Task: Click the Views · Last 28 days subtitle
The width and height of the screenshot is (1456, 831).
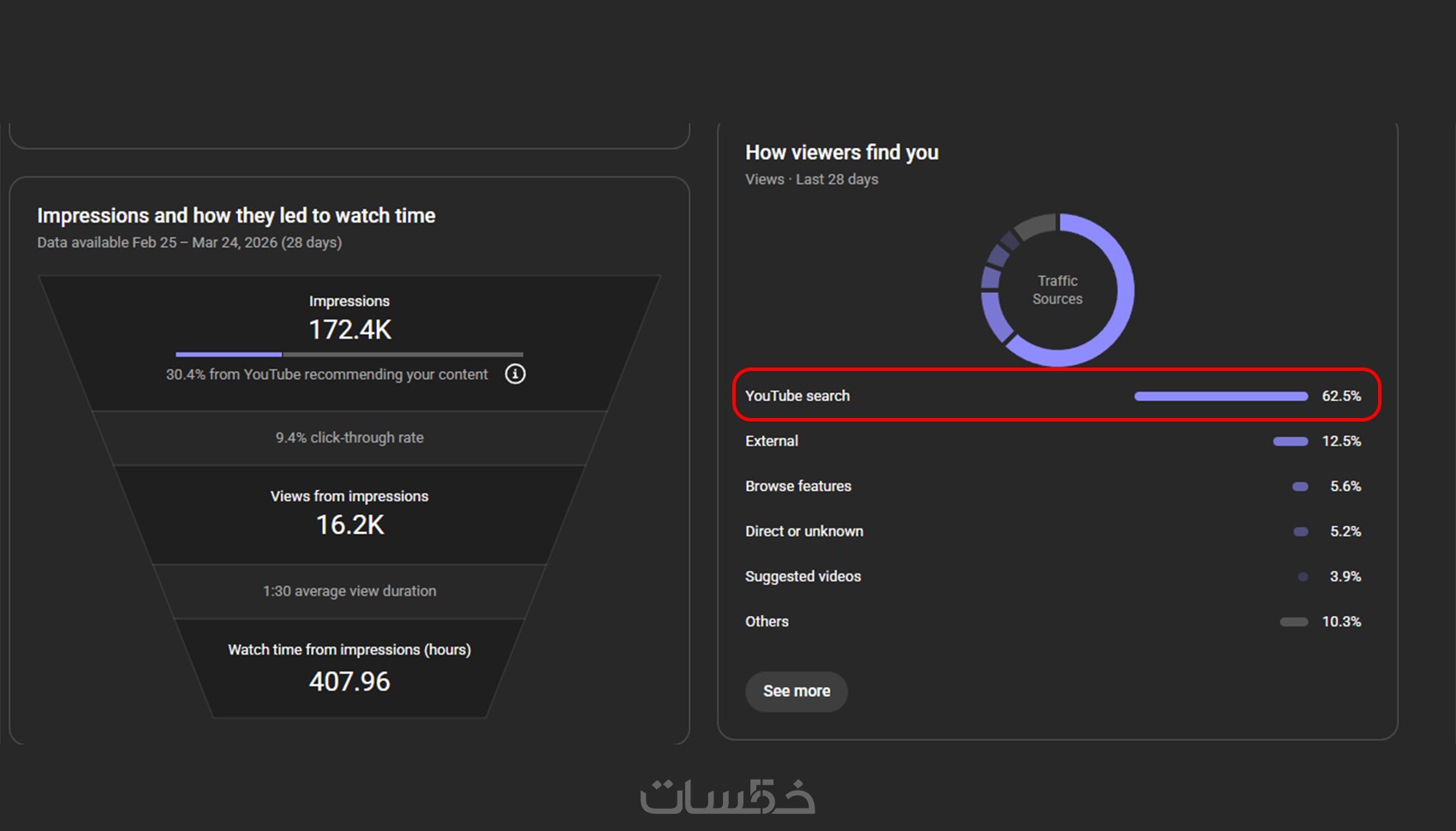Action: [812, 180]
